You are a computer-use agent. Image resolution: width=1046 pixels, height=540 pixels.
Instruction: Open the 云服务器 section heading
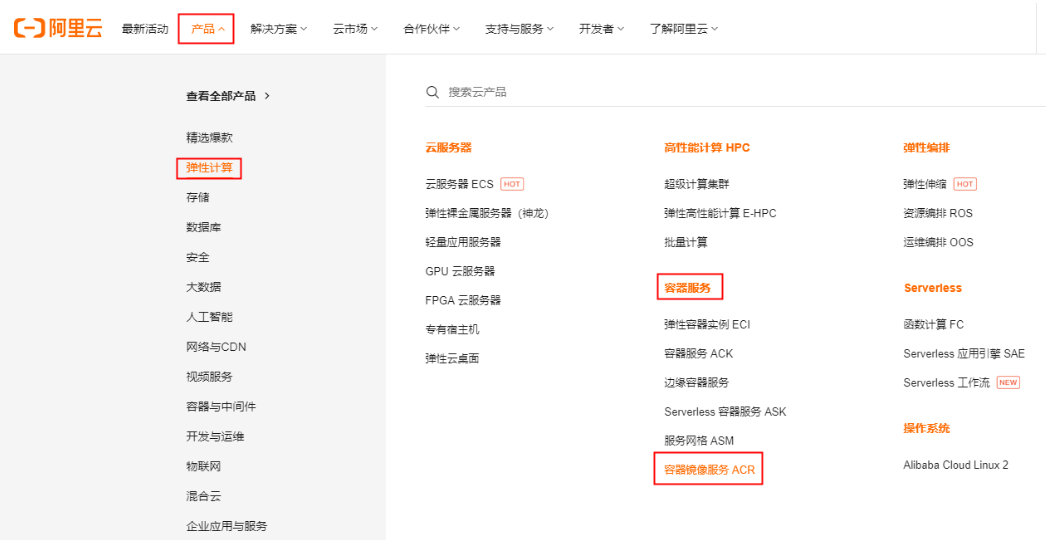click(x=448, y=148)
